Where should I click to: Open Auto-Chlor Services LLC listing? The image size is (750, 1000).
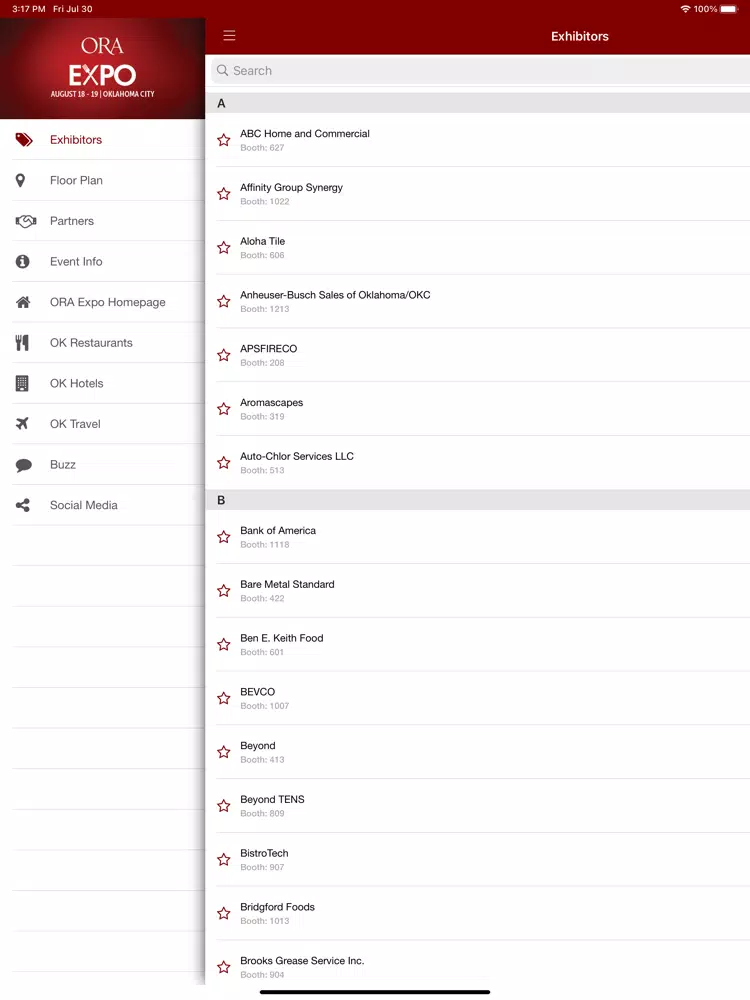click(x=478, y=462)
